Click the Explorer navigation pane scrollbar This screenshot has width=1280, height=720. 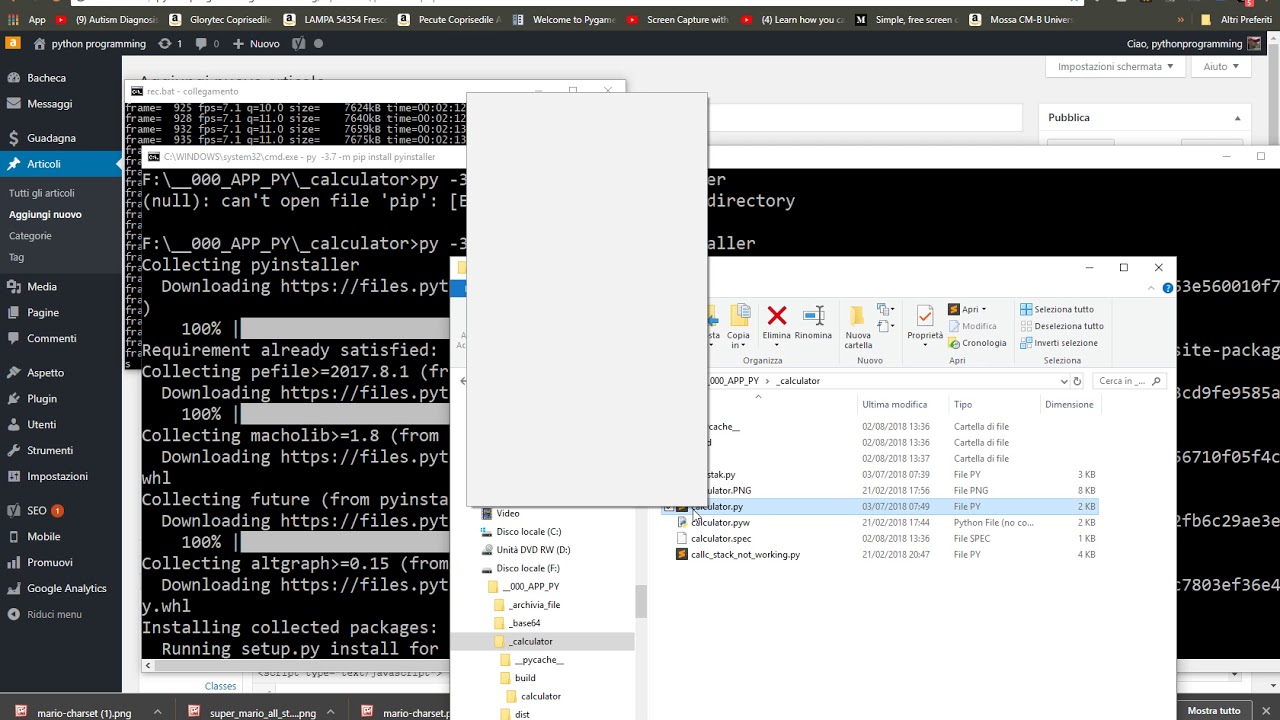coord(641,600)
